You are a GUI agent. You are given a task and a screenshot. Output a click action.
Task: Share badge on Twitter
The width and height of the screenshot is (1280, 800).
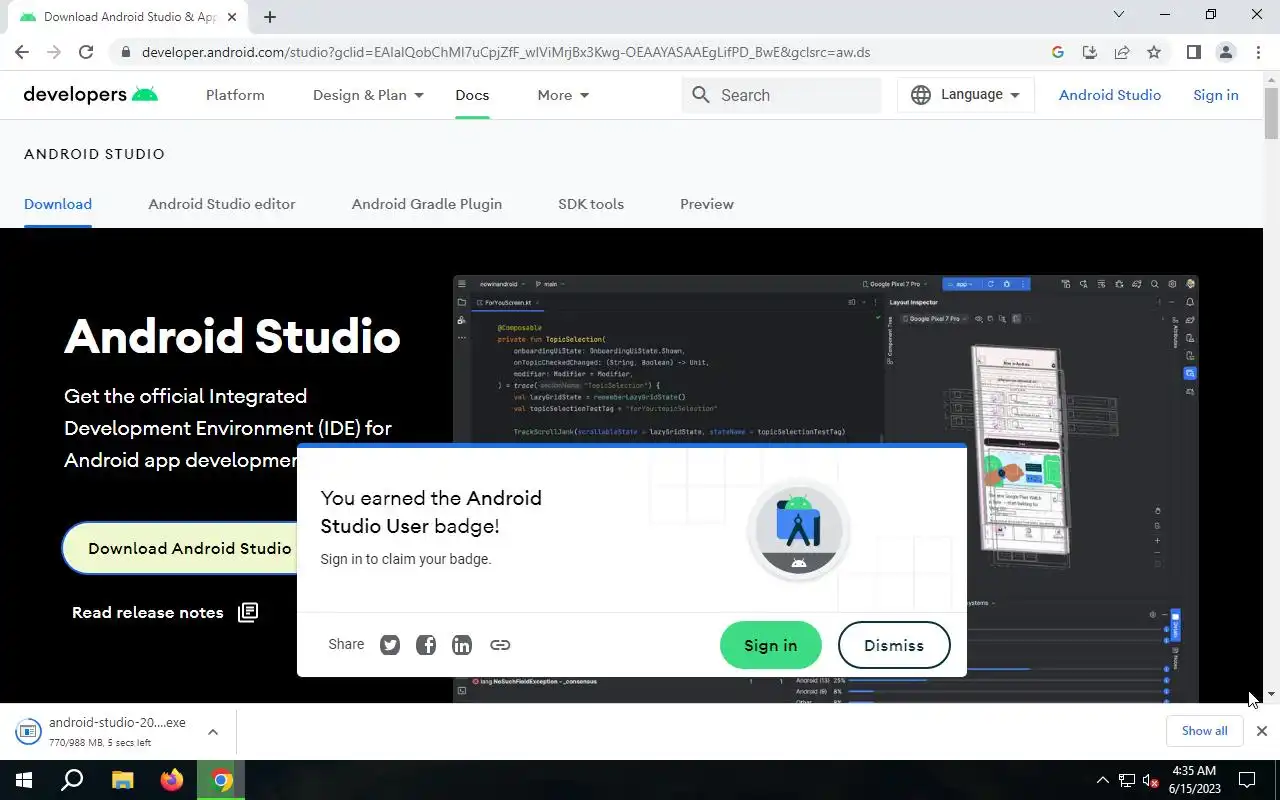click(390, 645)
